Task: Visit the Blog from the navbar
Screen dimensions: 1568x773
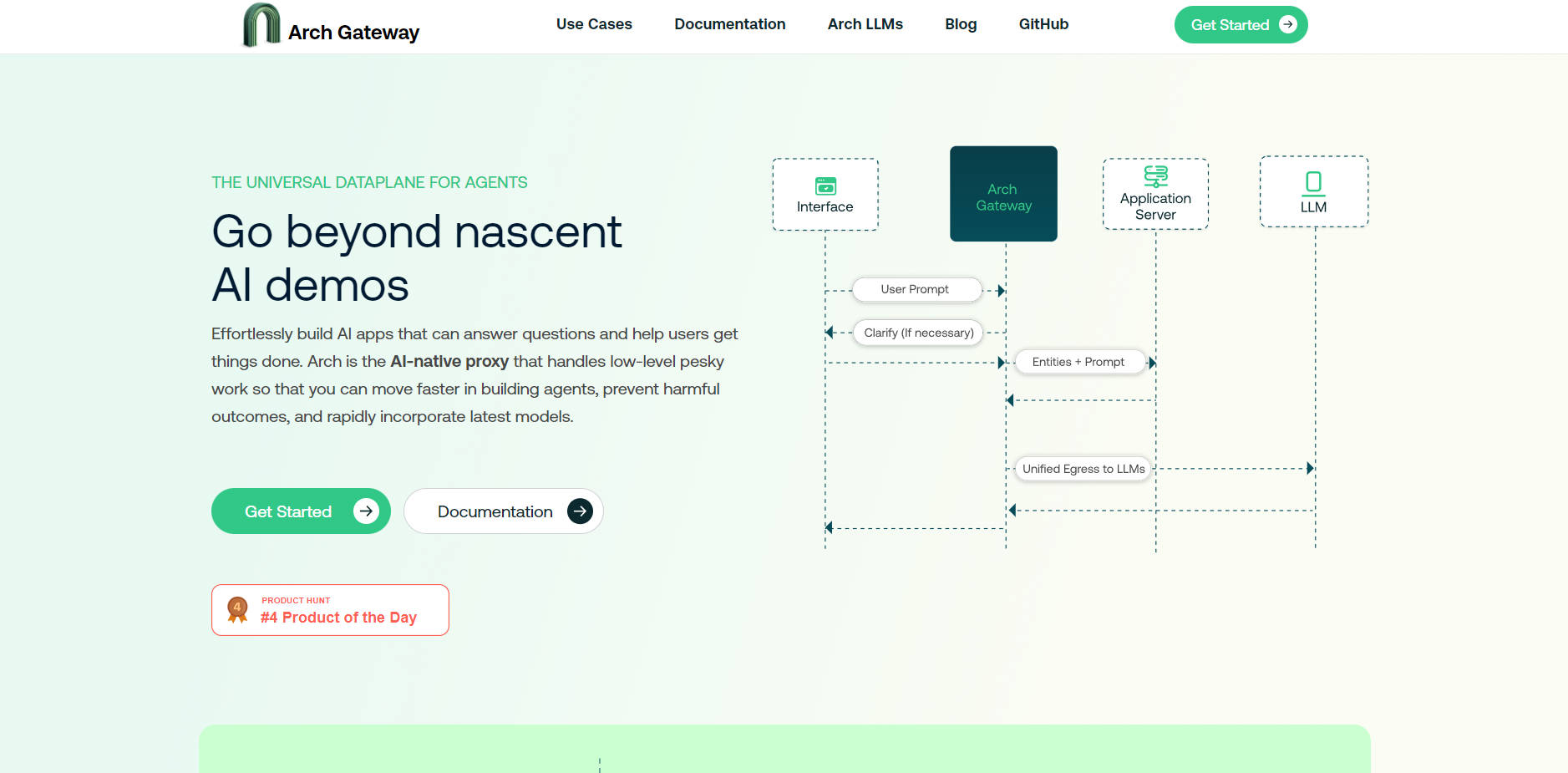Action: coord(961,24)
